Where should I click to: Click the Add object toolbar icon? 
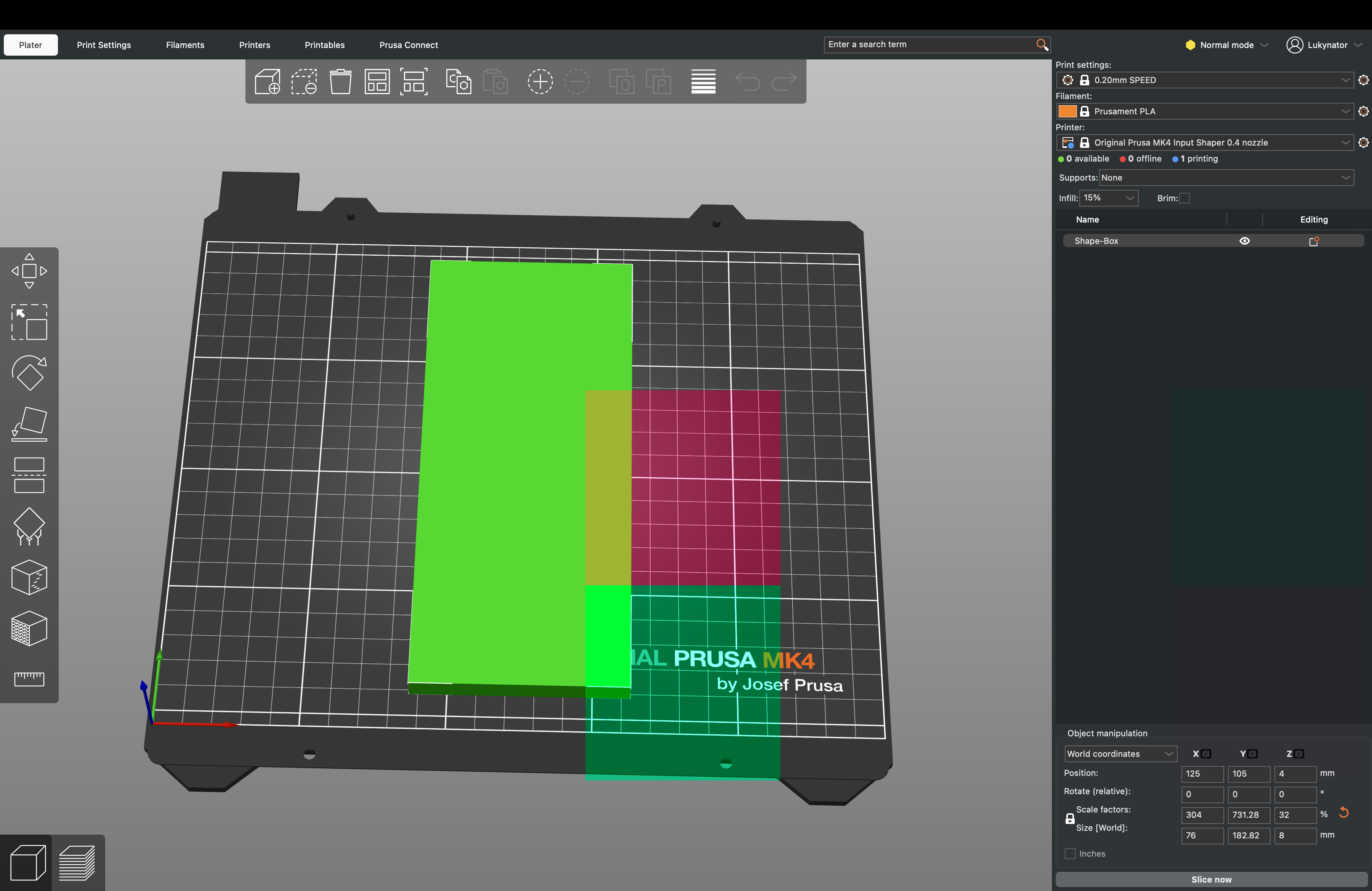tap(268, 81)
